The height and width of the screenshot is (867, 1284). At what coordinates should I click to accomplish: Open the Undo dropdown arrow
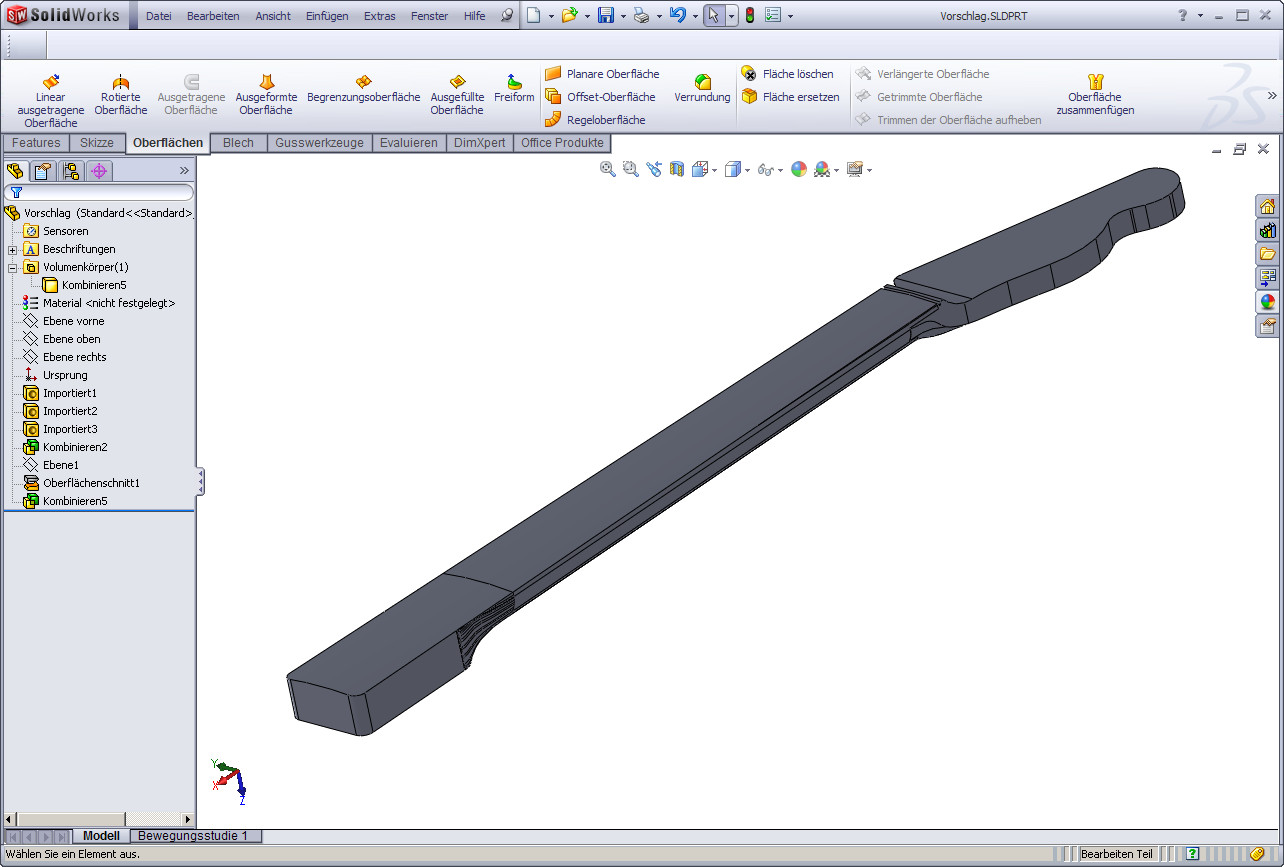click(x=694, y=17)
